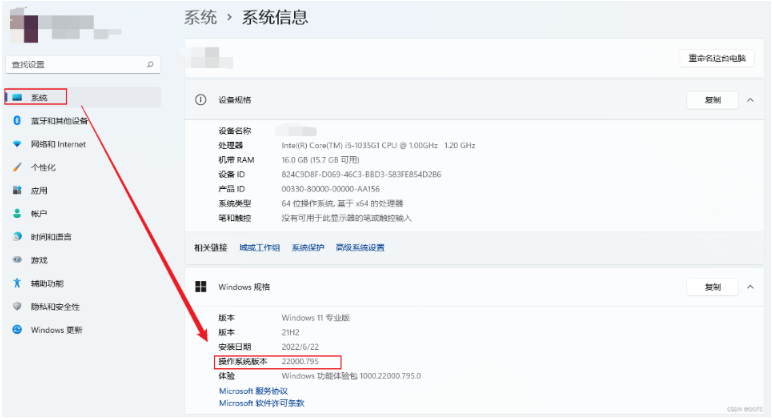
Task: Click the install date 2022/6/22
Action: point(300,347)
